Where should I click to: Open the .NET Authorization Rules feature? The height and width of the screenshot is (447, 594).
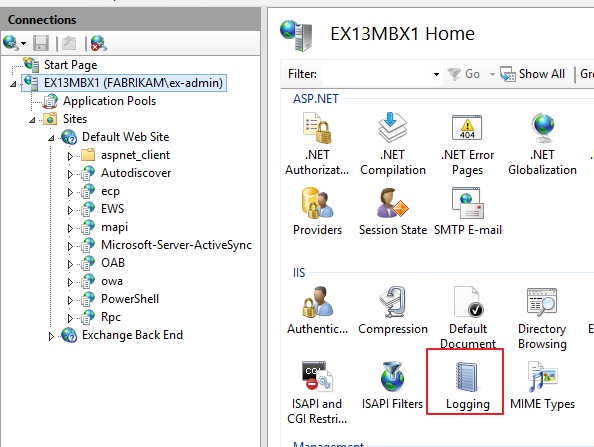[x=317, y=144]
